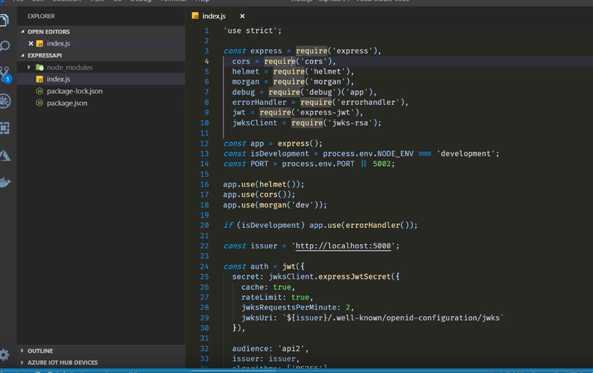Click the JS icon of index.js under Open Editors

(x=40, y=44)
